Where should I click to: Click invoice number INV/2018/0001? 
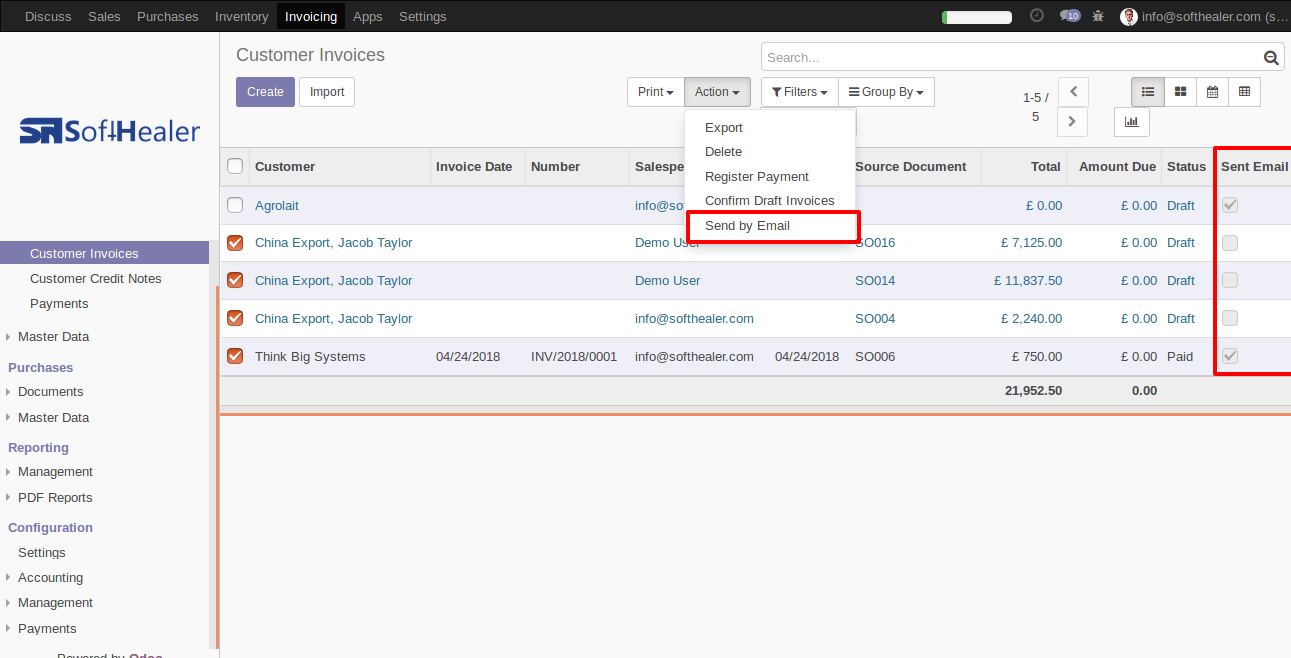(574, 357)
